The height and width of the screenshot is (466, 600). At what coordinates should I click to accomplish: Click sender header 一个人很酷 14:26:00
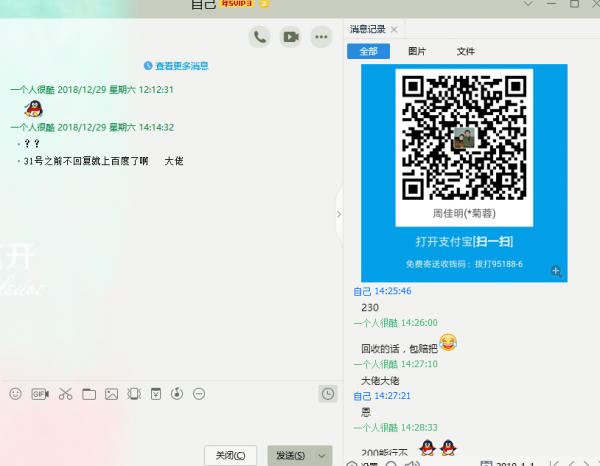(395, 323)
